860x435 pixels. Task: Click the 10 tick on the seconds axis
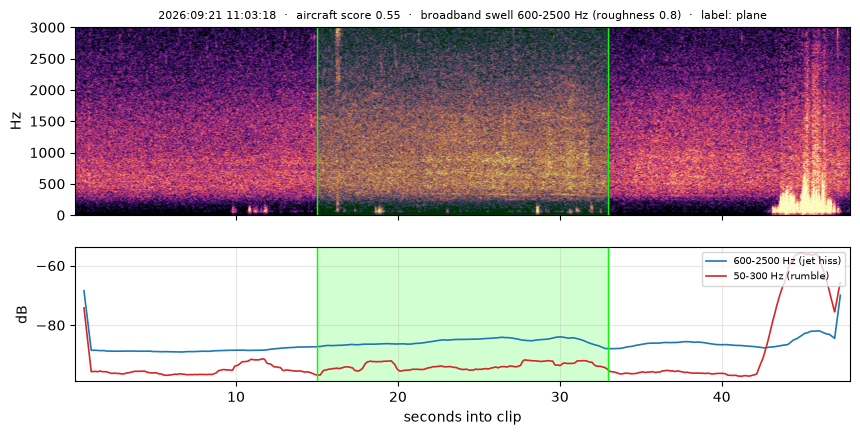[x=236, y=396]
